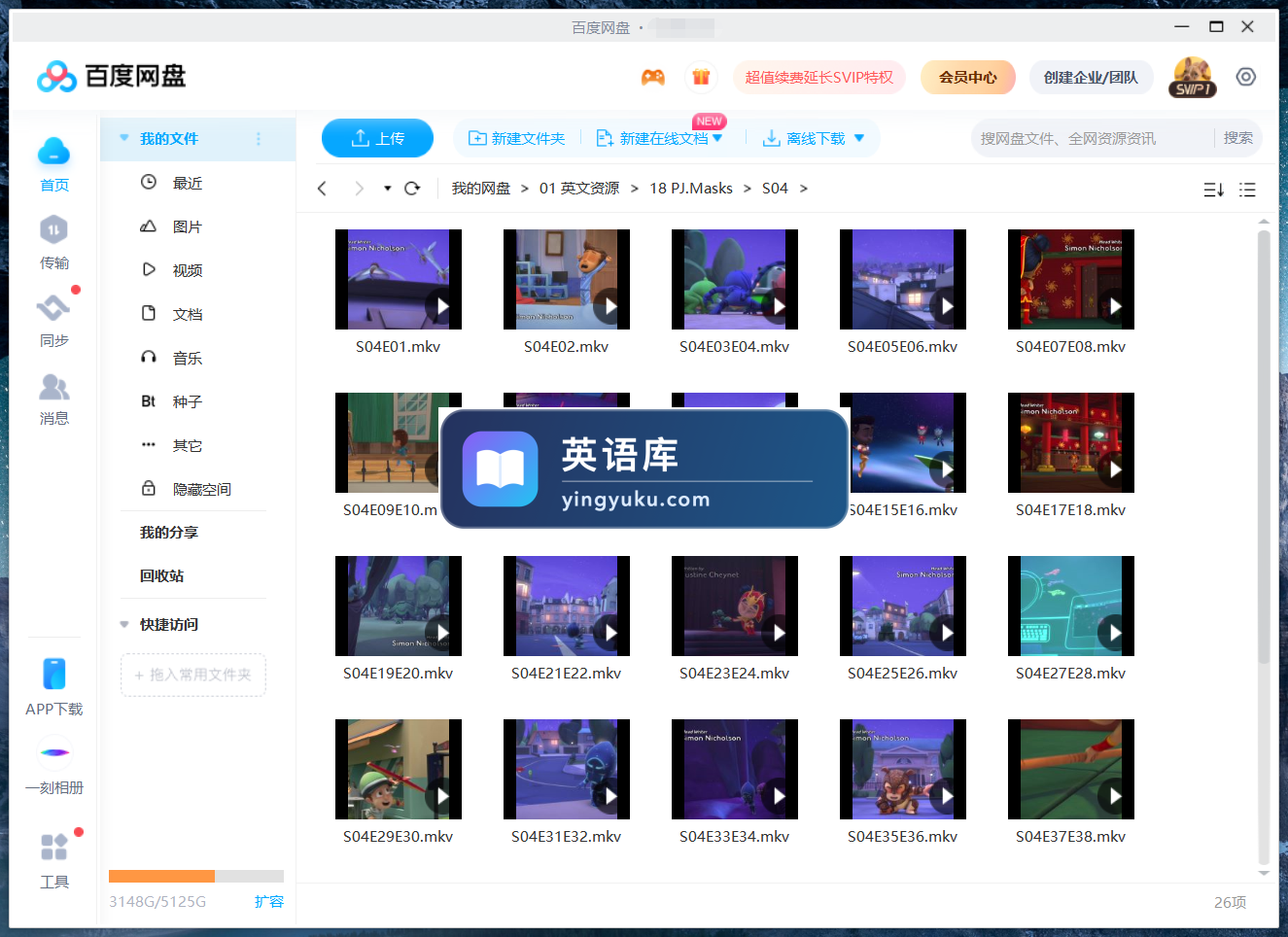Screen dimensions: 1288x937
Task: Click the 百度网盘 logo
Action: point(112,76)
